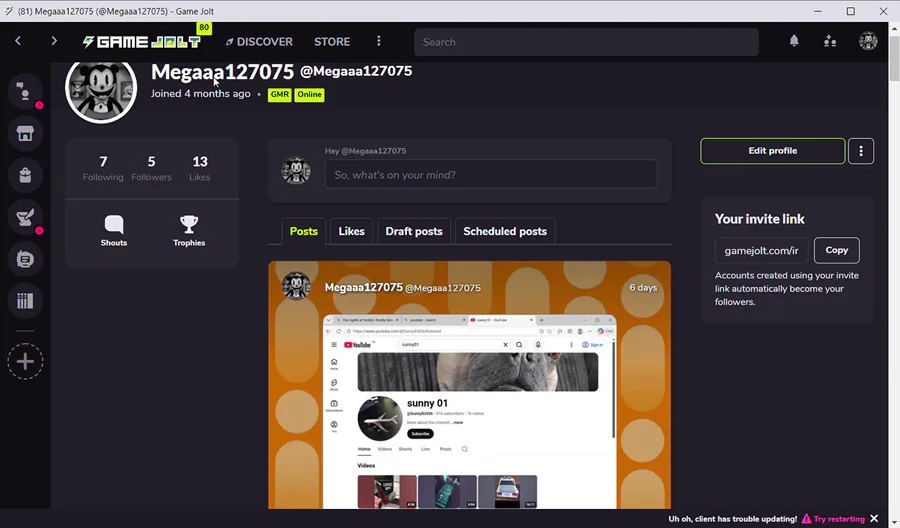Screen dimensions: 900x528
Task: Open the 7 Following list
Action: (103, 168)
